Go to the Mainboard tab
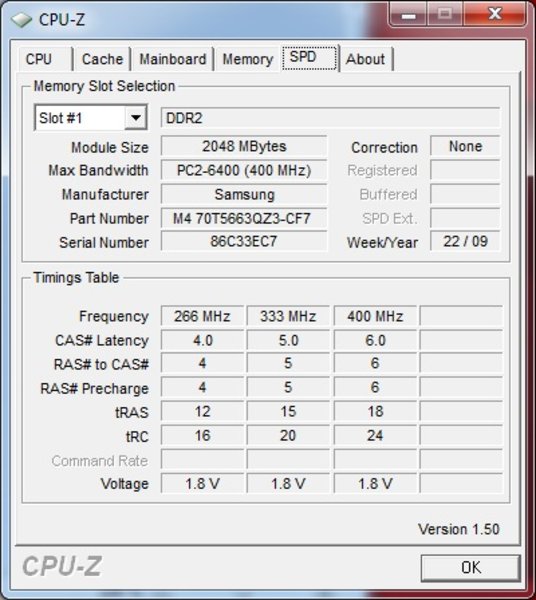The image size is (536, 600). tap(173, 59)
